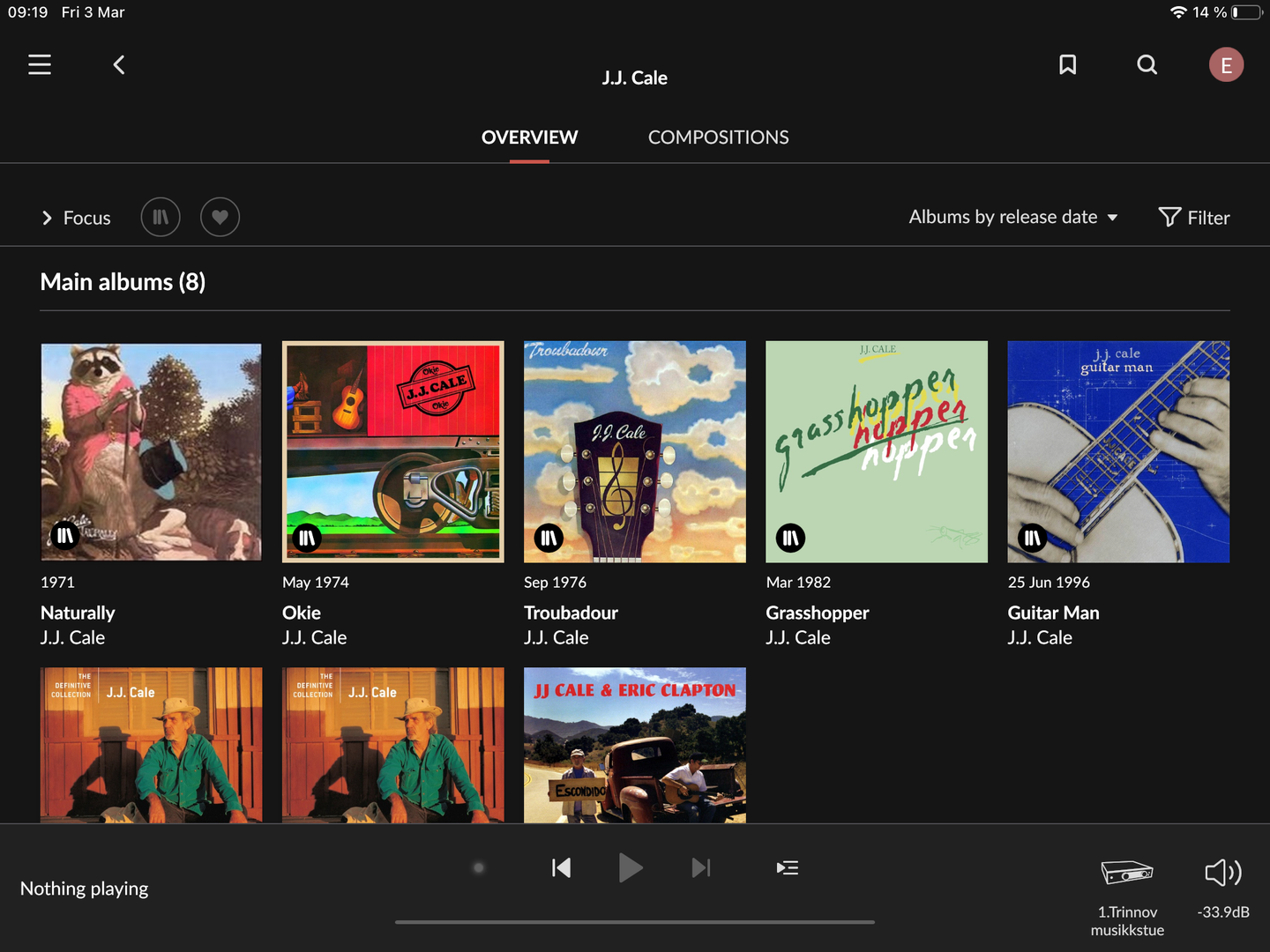The width and height of the screenshot is (1270, 952).
Task: Open the Trinnov musikkstue zone picker
Action: click(x=1127, y=897)
